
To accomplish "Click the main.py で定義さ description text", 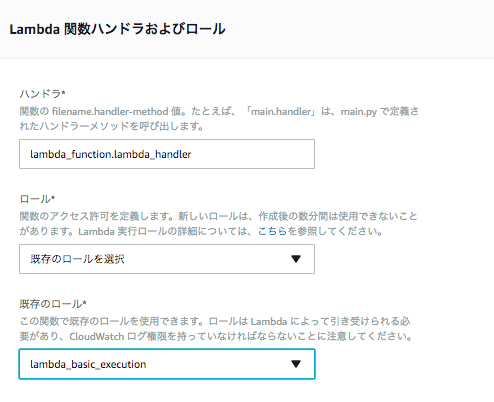I will tap(379, 111).
